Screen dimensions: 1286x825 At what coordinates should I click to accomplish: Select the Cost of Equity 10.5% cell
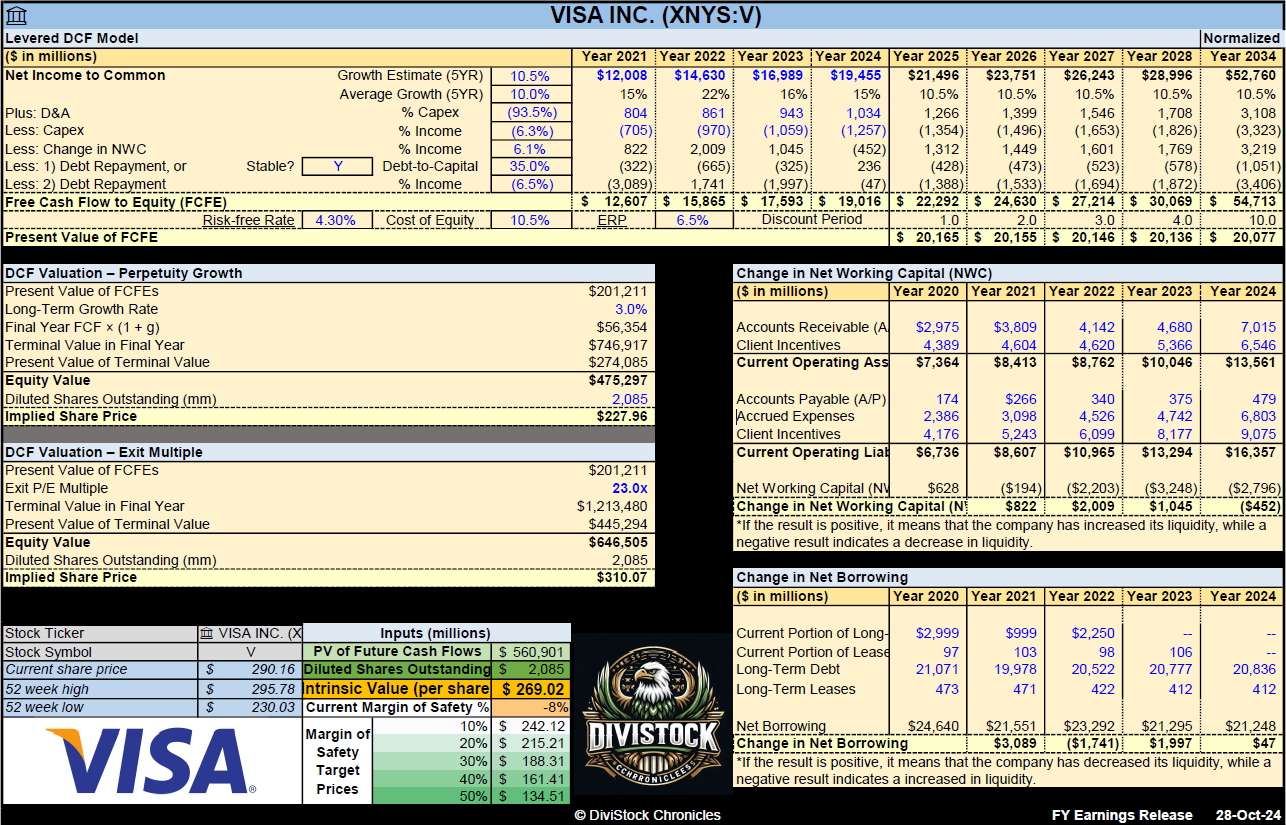(530, 220)
